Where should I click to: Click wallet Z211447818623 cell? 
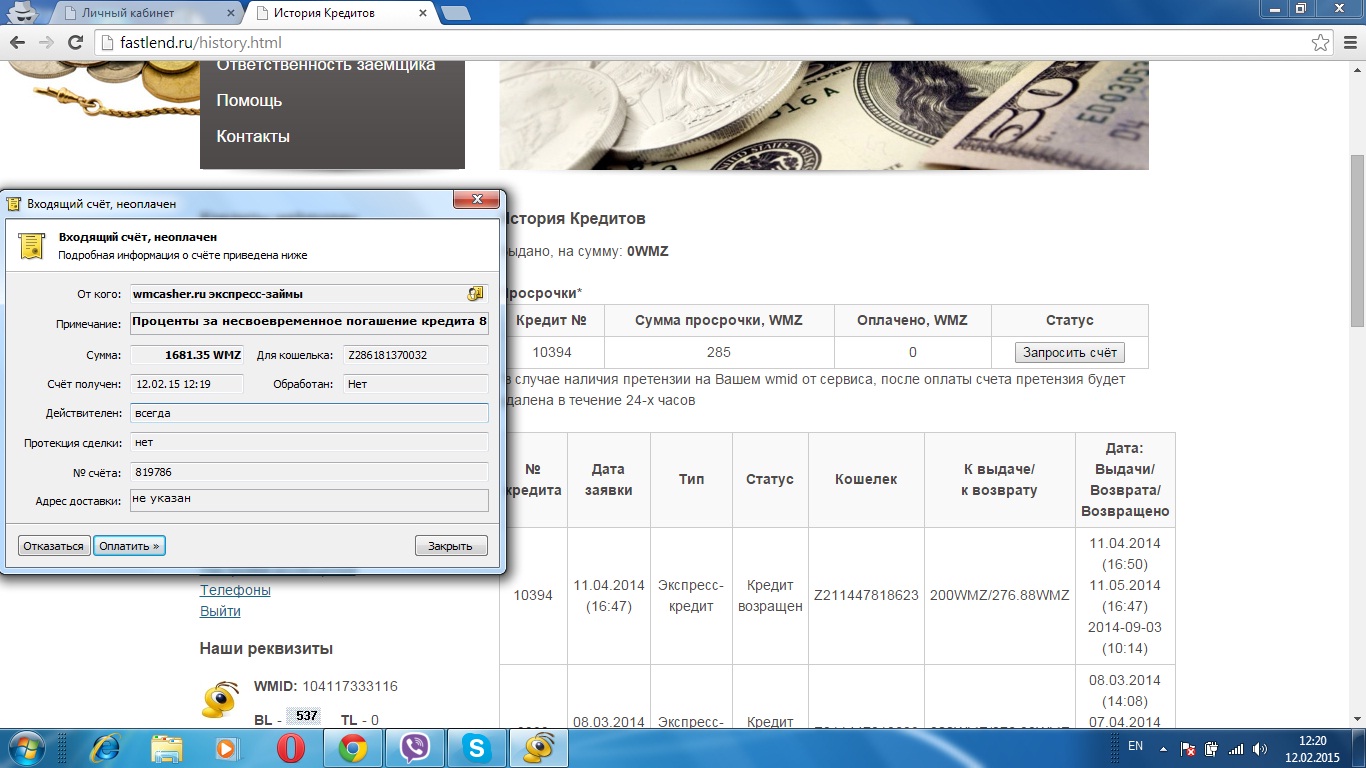pos(866,595)
